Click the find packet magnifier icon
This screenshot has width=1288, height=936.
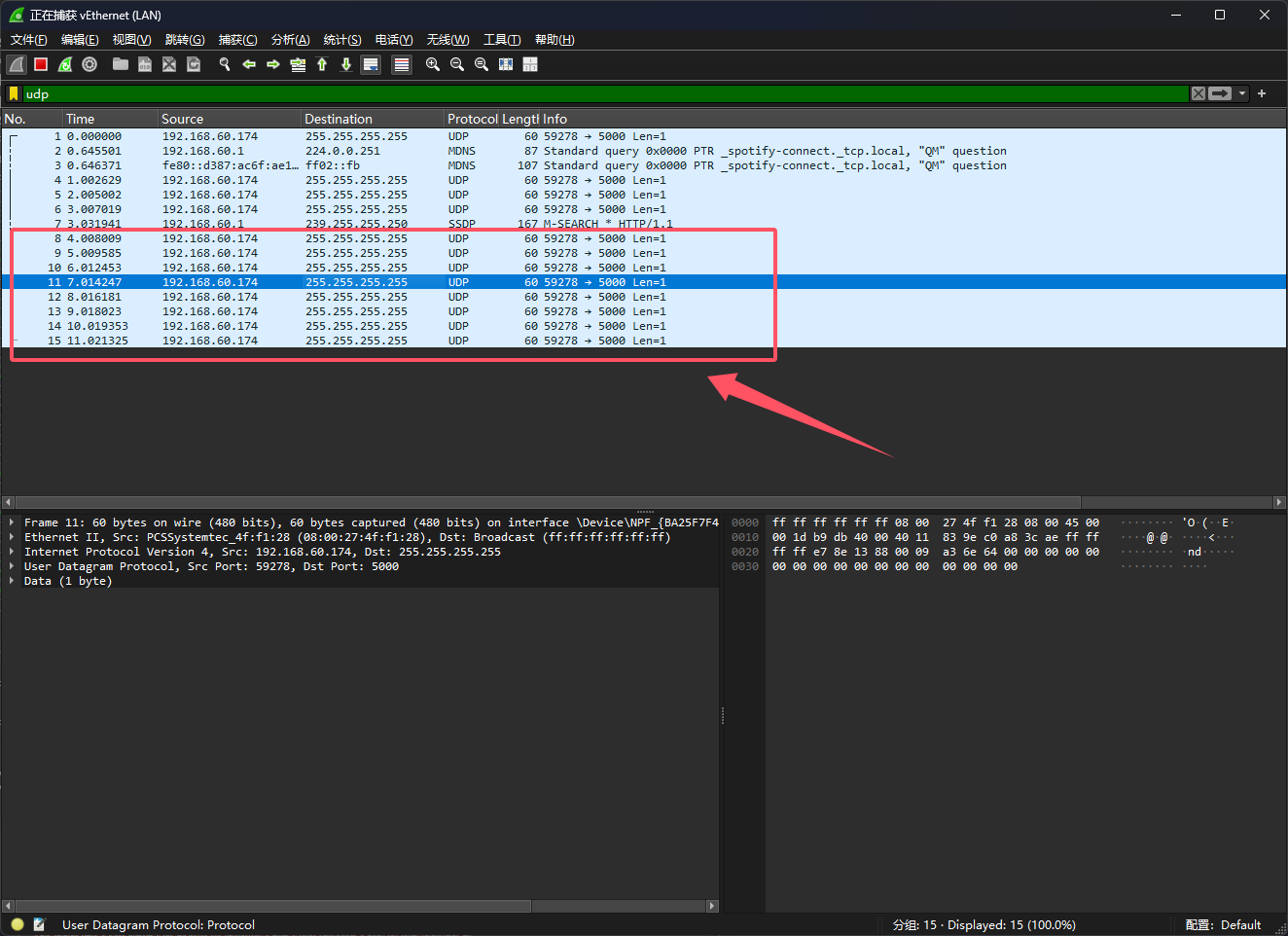point(225,64)
